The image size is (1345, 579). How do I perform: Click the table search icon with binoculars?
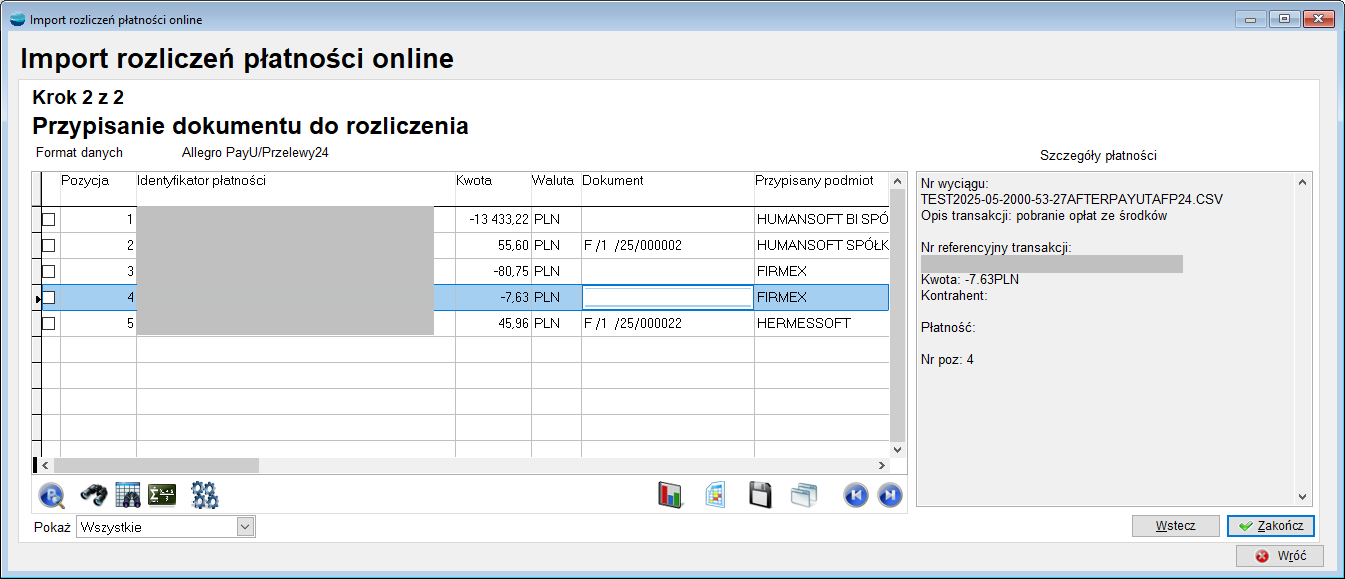(x=128, y=495)
